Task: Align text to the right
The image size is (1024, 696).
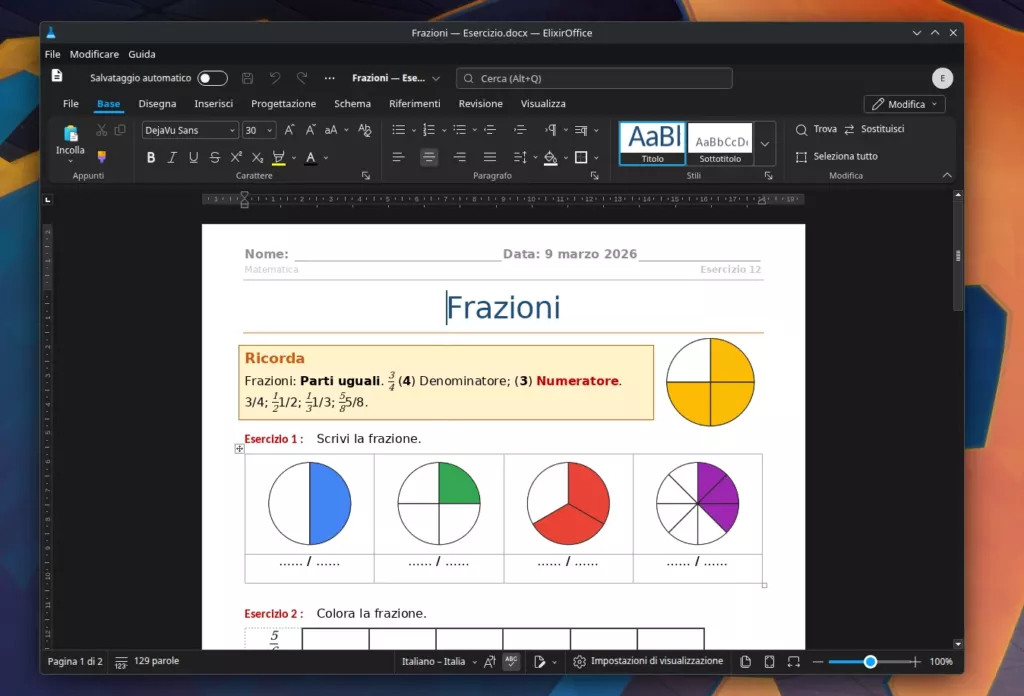Action: point(460,157)
